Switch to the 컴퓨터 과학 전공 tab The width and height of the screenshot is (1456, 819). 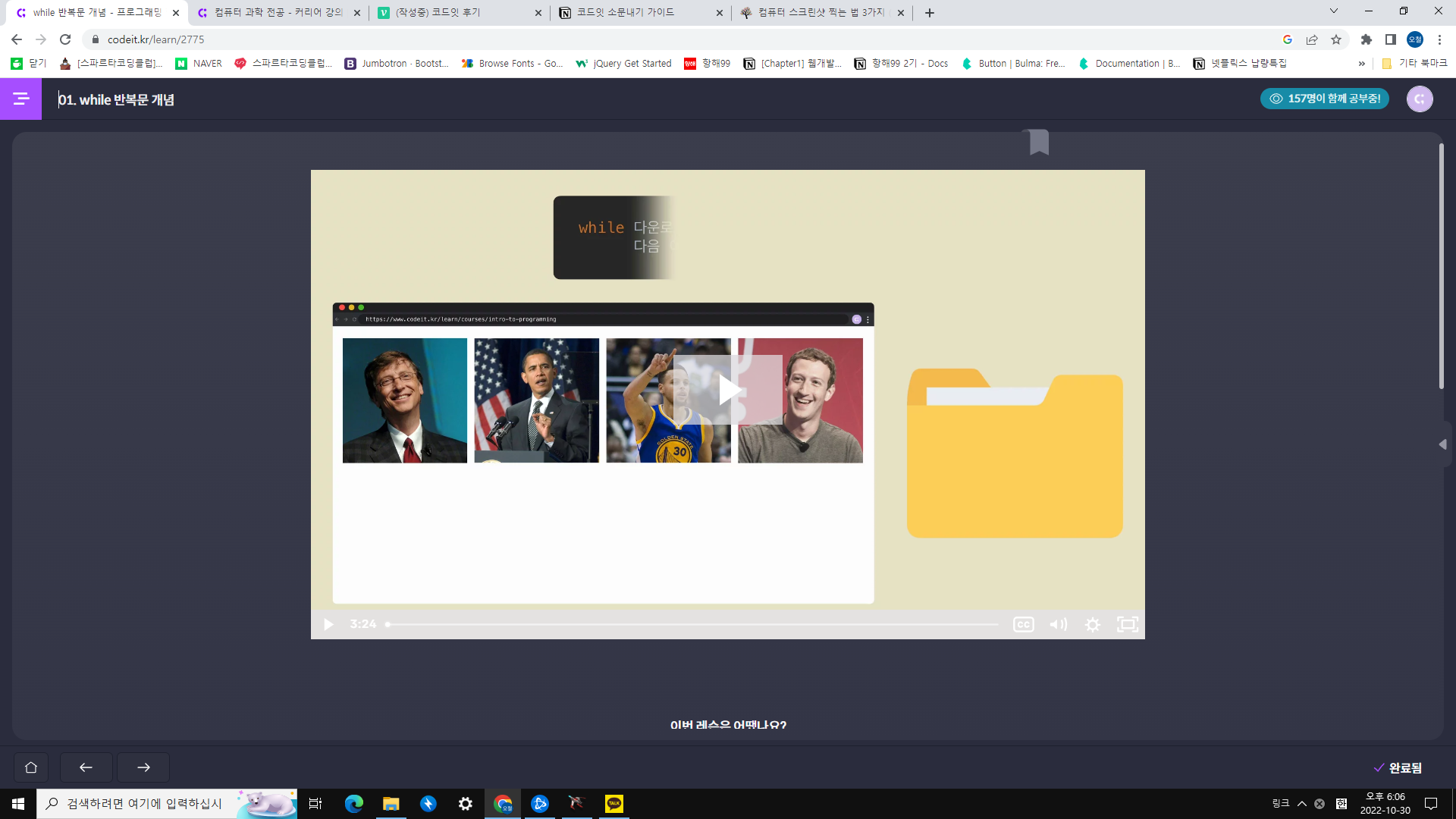pyautogui.click(x=278, y=13)
